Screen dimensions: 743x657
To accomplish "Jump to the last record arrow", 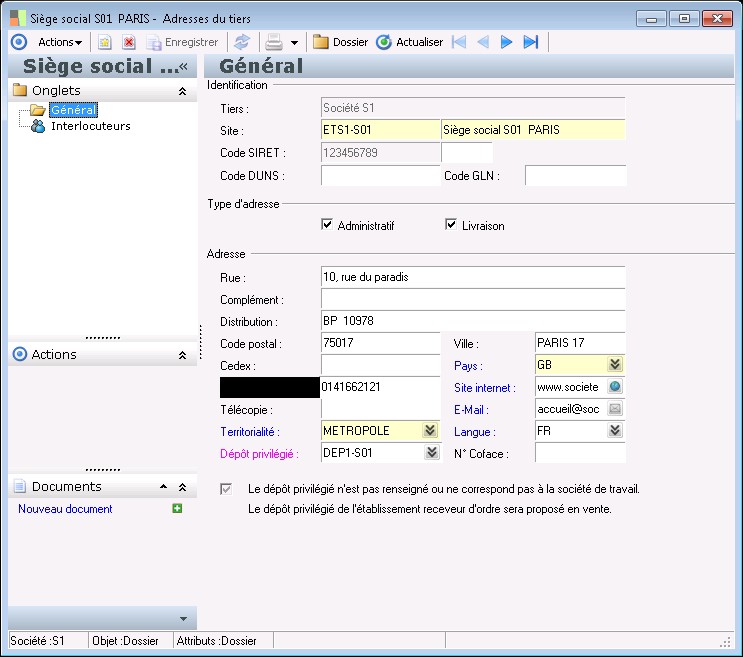I will (531, 42).
